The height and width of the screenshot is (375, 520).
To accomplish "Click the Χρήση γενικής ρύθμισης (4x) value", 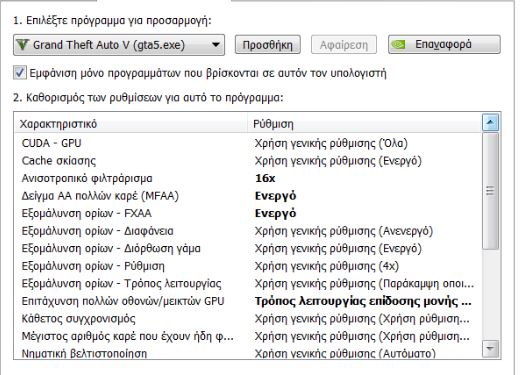I will point(327,266).
